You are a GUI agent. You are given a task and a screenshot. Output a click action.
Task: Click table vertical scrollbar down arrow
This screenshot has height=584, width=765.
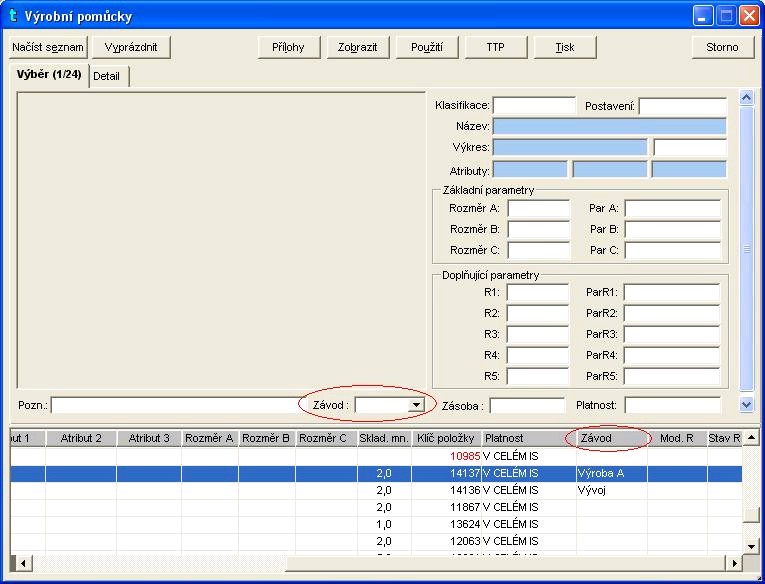(x=751, y=546)
